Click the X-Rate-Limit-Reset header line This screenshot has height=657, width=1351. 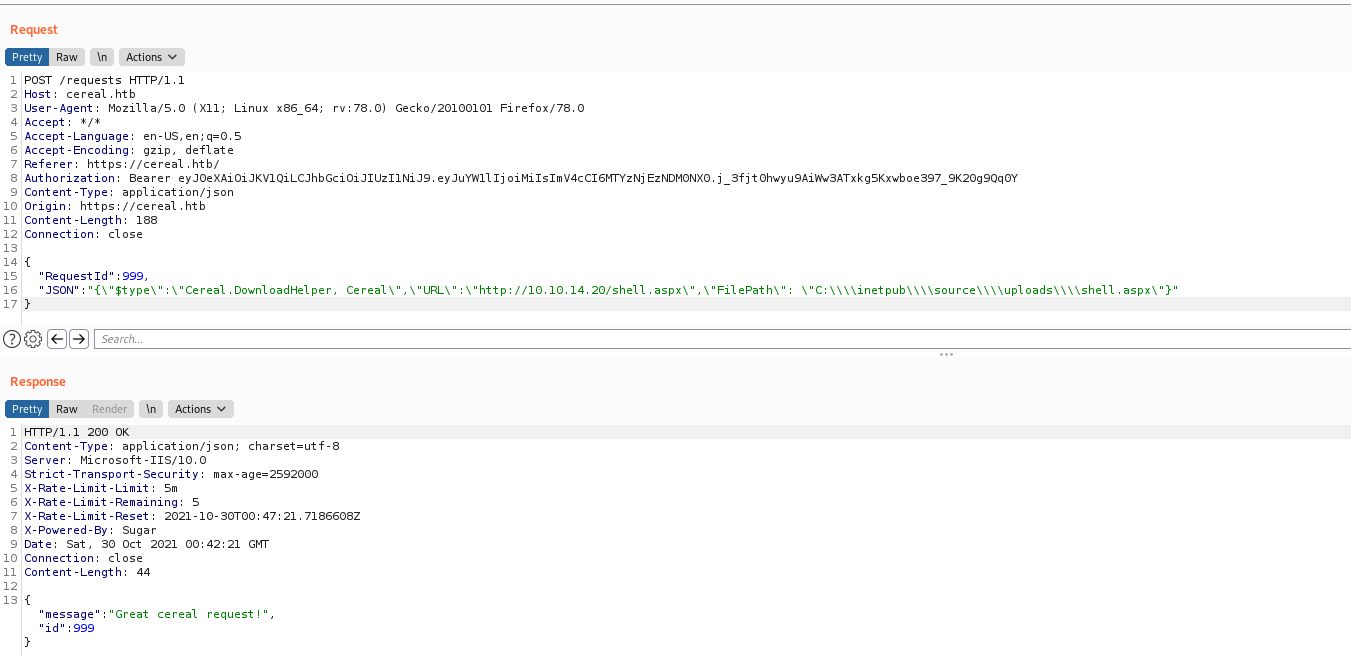[192, 516]
